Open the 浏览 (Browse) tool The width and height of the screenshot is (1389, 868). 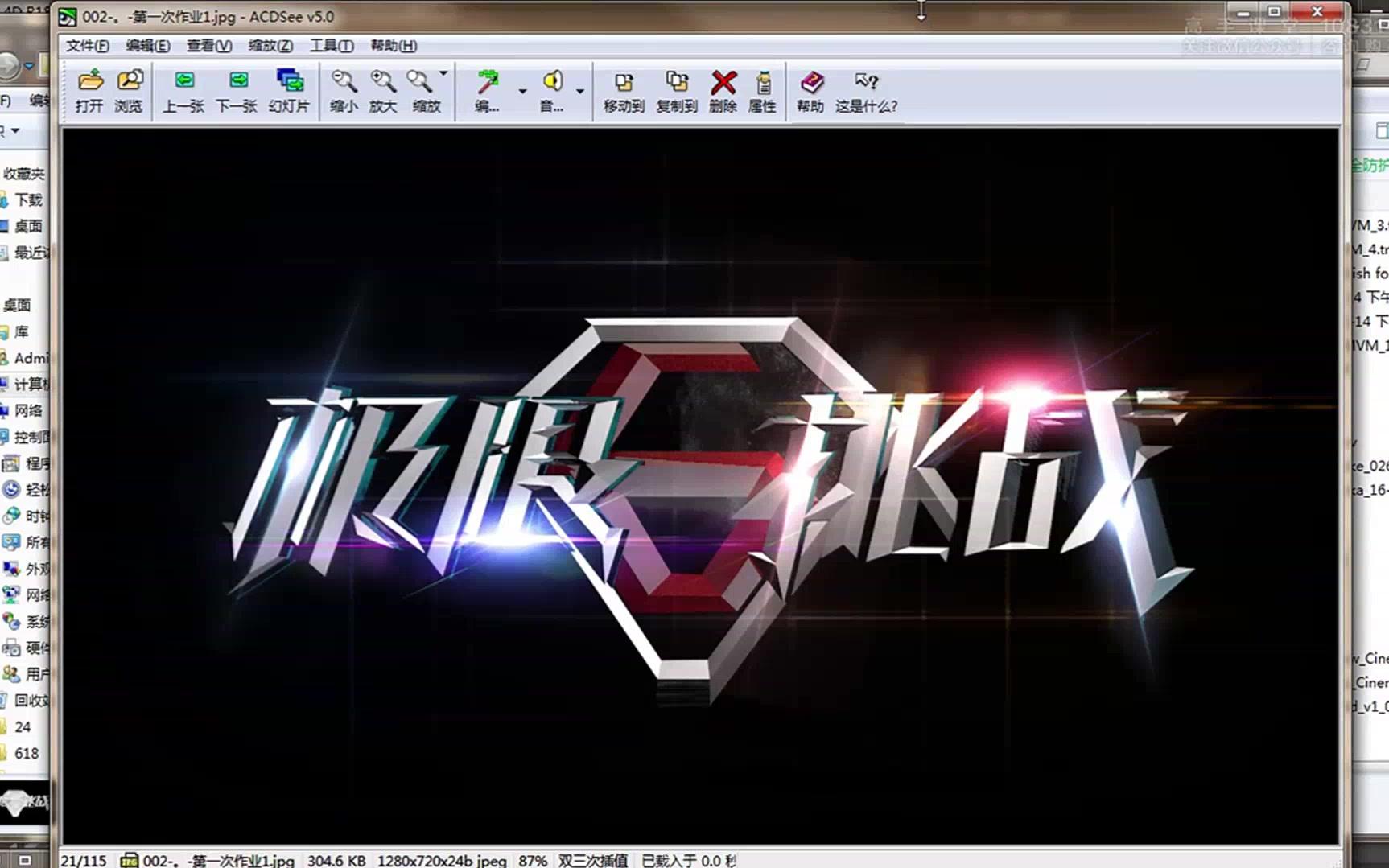coord(129,81)
